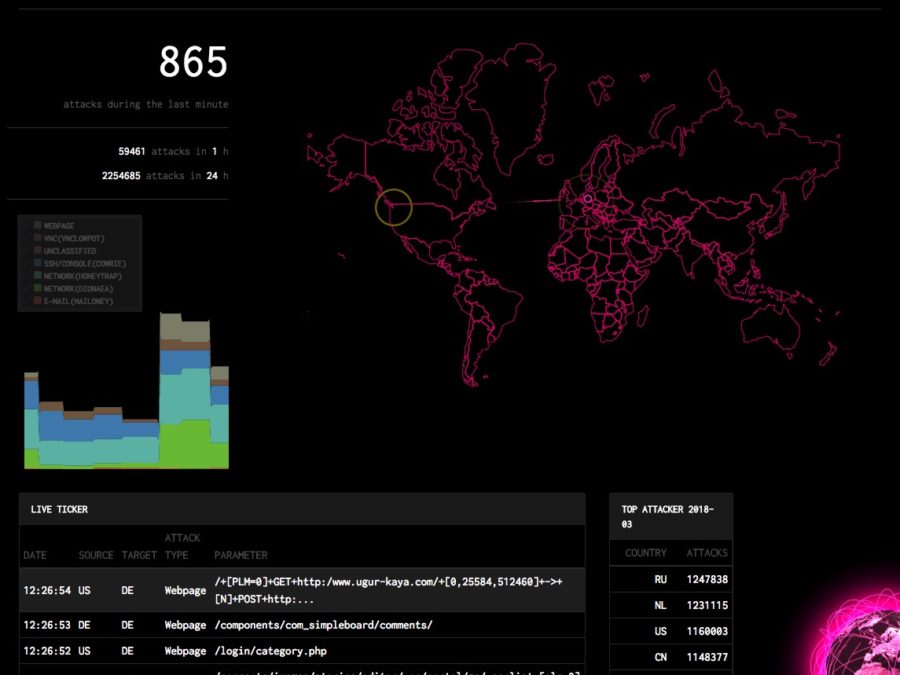Click the /login/category.php ticker entry
Viewport: 900px width, 675px height.
[x=271, y=651]
